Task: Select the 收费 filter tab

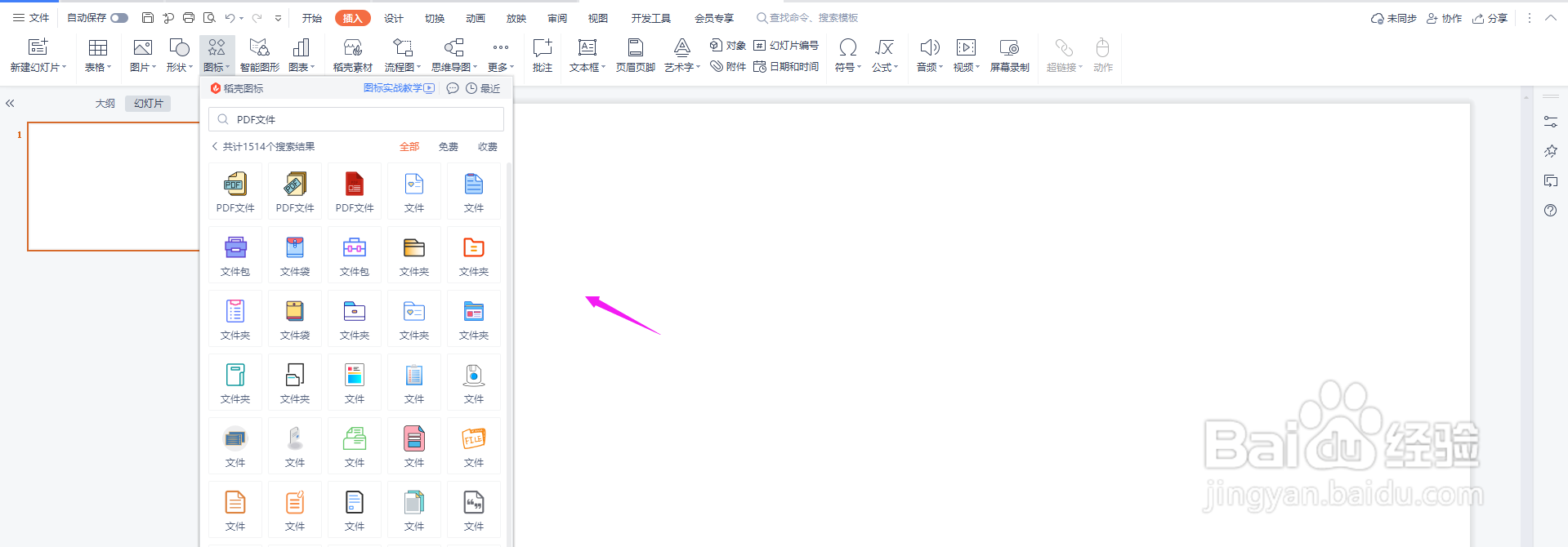Action: pyautogui.click(x=488, y=147)
